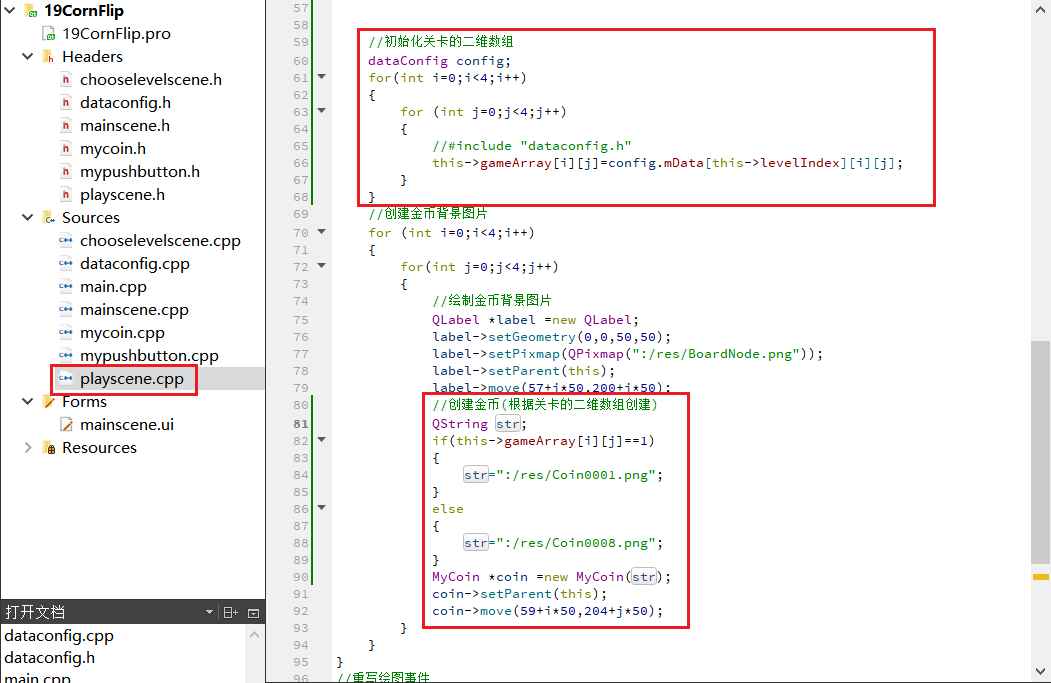
Task: Click the BoardNode.png setPixmap line
Action: 627,354
